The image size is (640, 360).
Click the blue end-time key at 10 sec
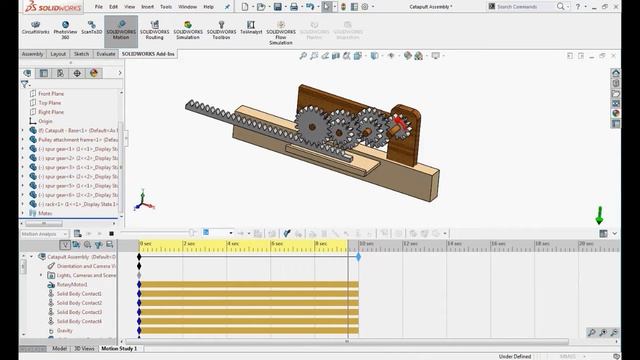358,257
